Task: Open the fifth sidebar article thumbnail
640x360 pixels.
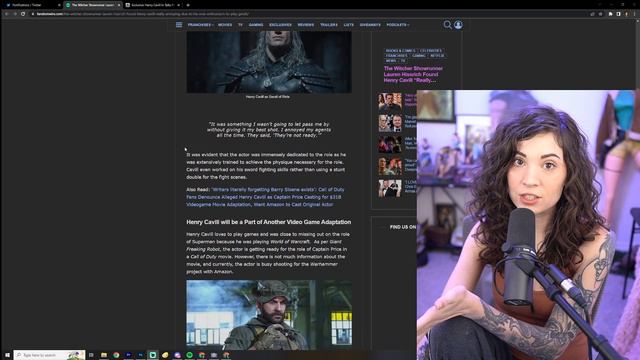Action: pyautogui.click(x=390, y=188)
